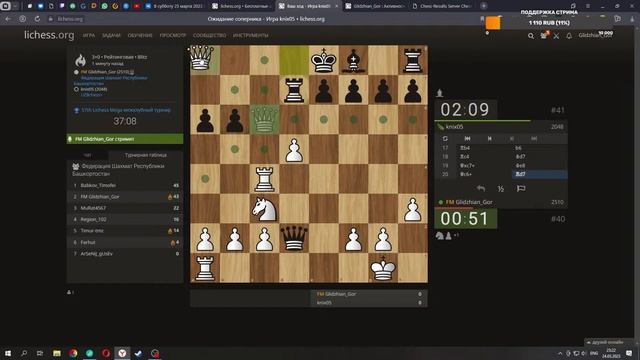This screenshot has width=640, height=360.
Task: Open white player FM Glidzhian_Gor in the game info
Action: click(107, 72)
